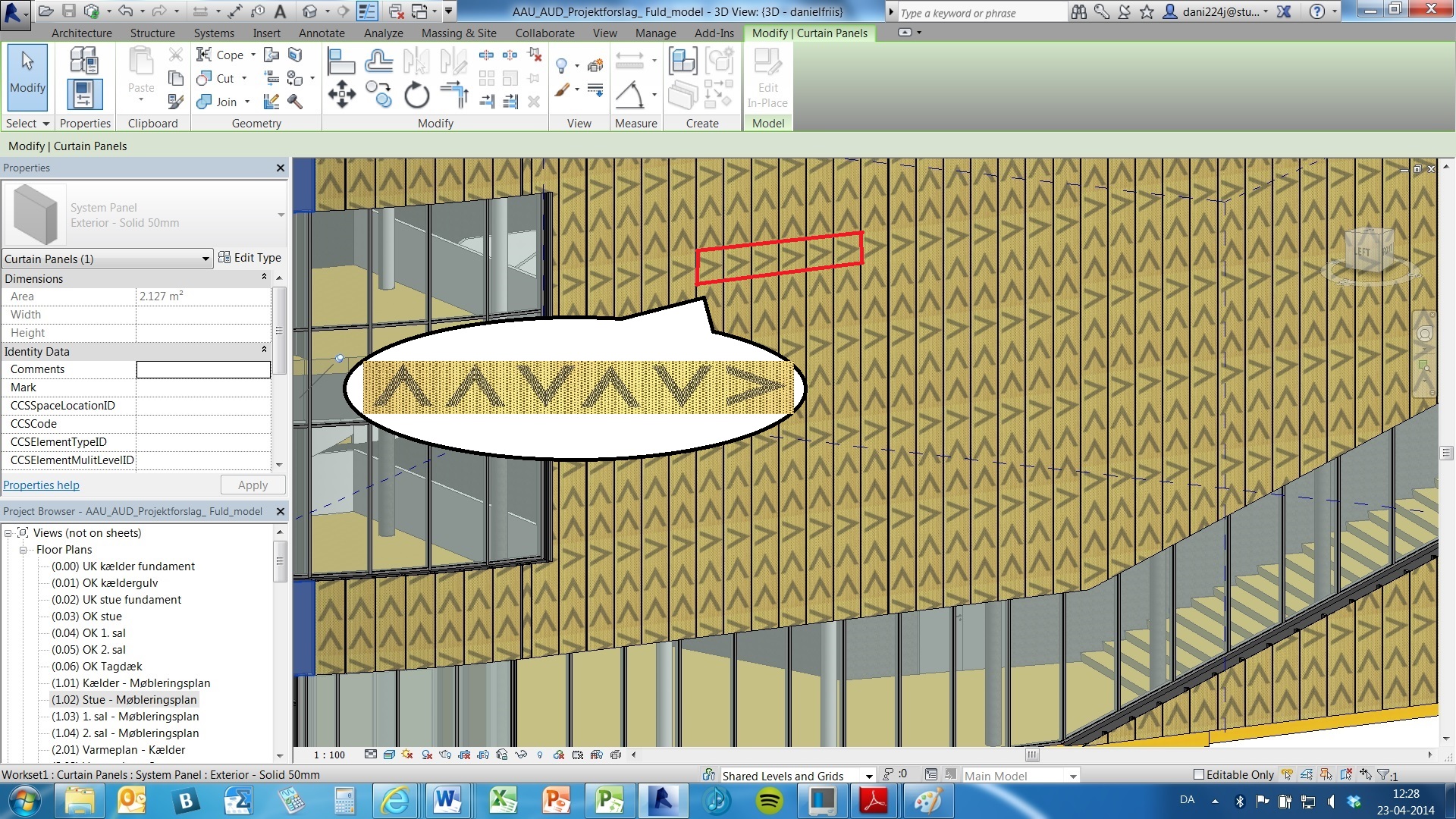Open the Render dialog from view controls
The width and height of the screenshot is (1456, 819).
[x=445, y=755]
